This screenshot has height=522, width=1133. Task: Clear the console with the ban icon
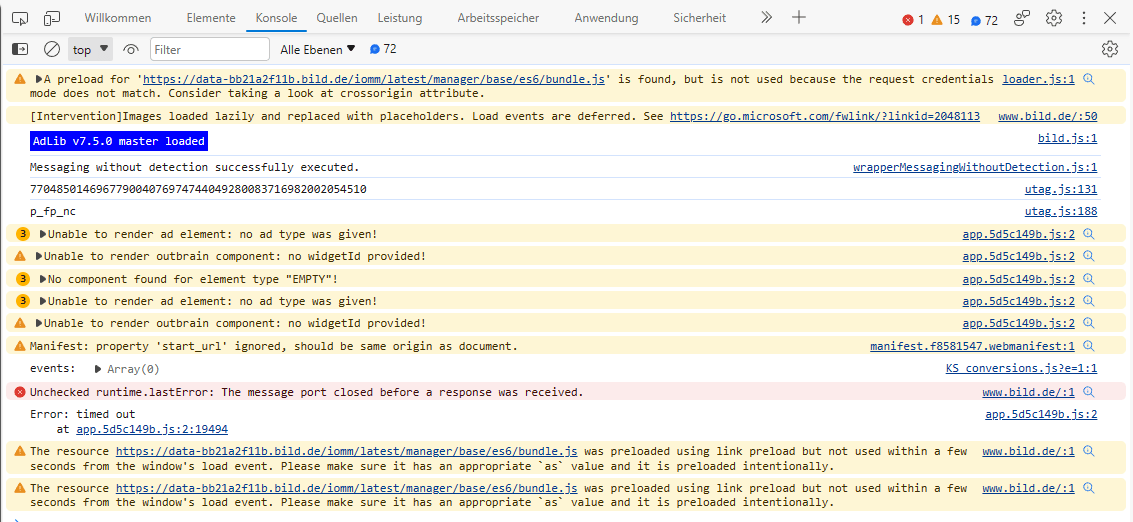[x=51, y=49]
